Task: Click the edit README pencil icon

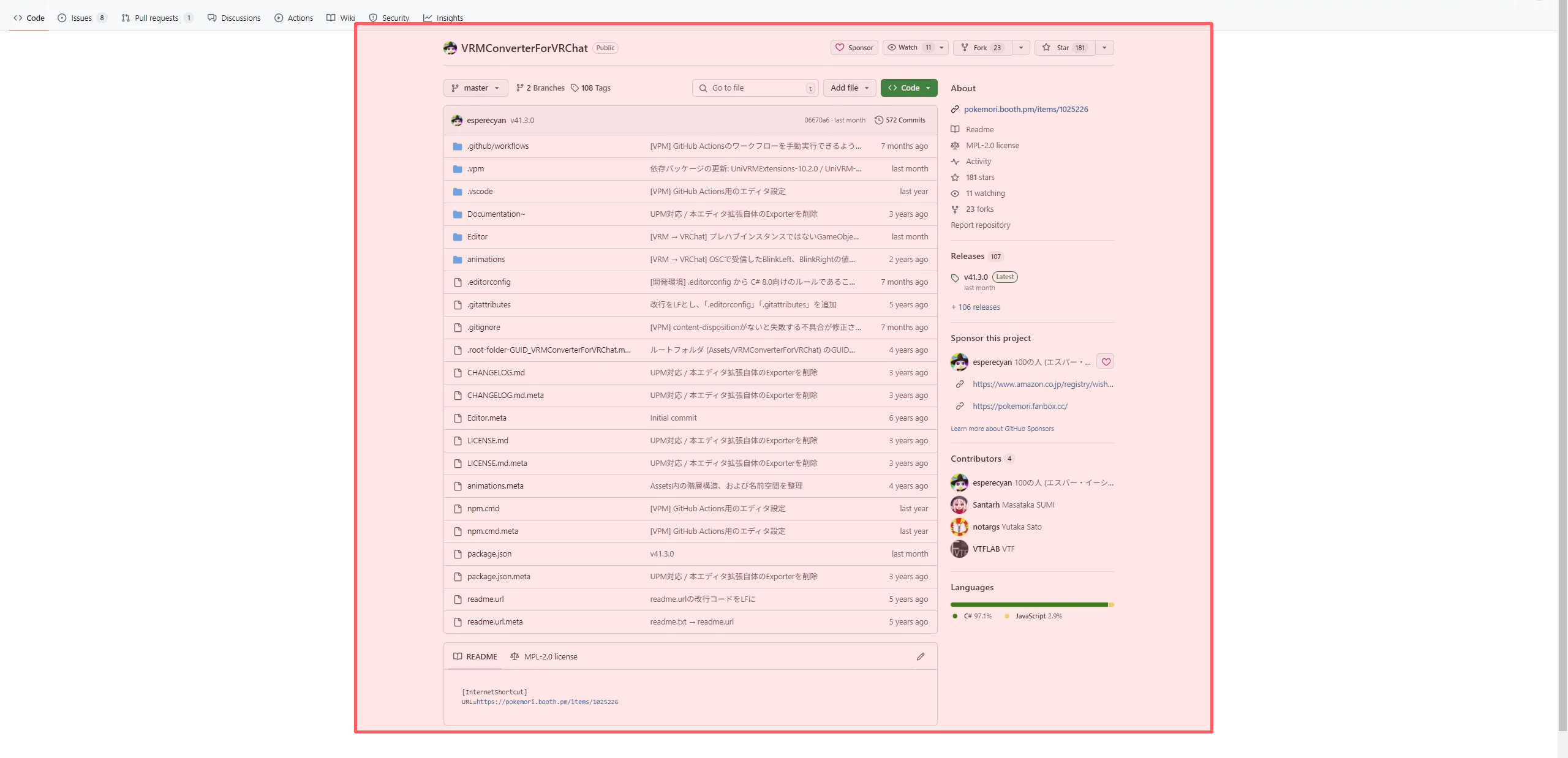Action: click(x=920, y=657)
